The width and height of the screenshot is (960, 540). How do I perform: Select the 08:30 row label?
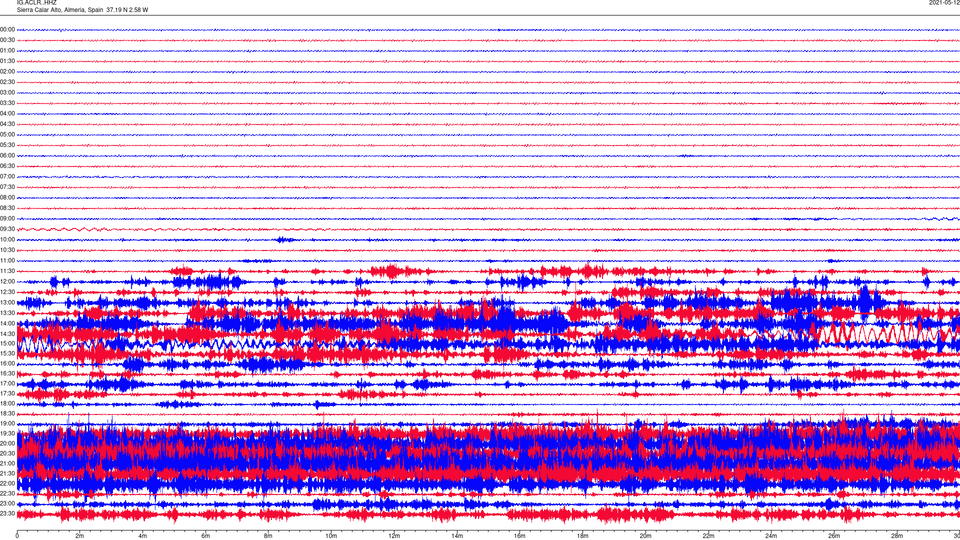(7, 208)
